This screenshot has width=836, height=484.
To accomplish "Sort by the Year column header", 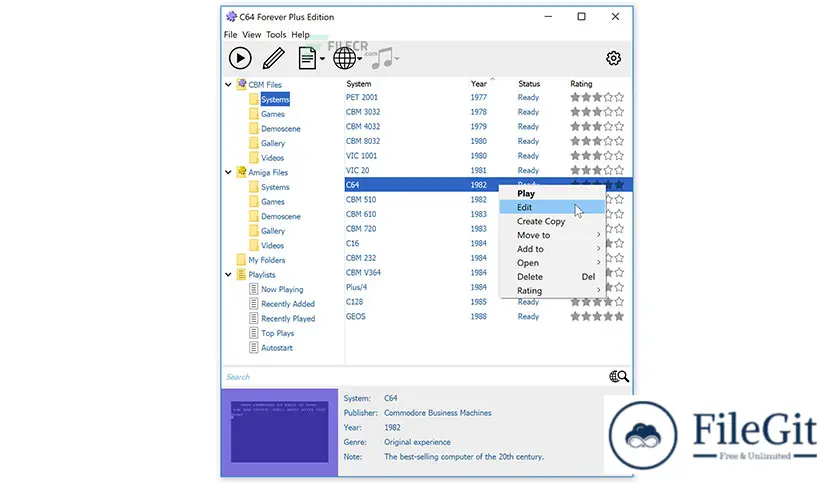I will pyautogui.click(x=479, y=84).
